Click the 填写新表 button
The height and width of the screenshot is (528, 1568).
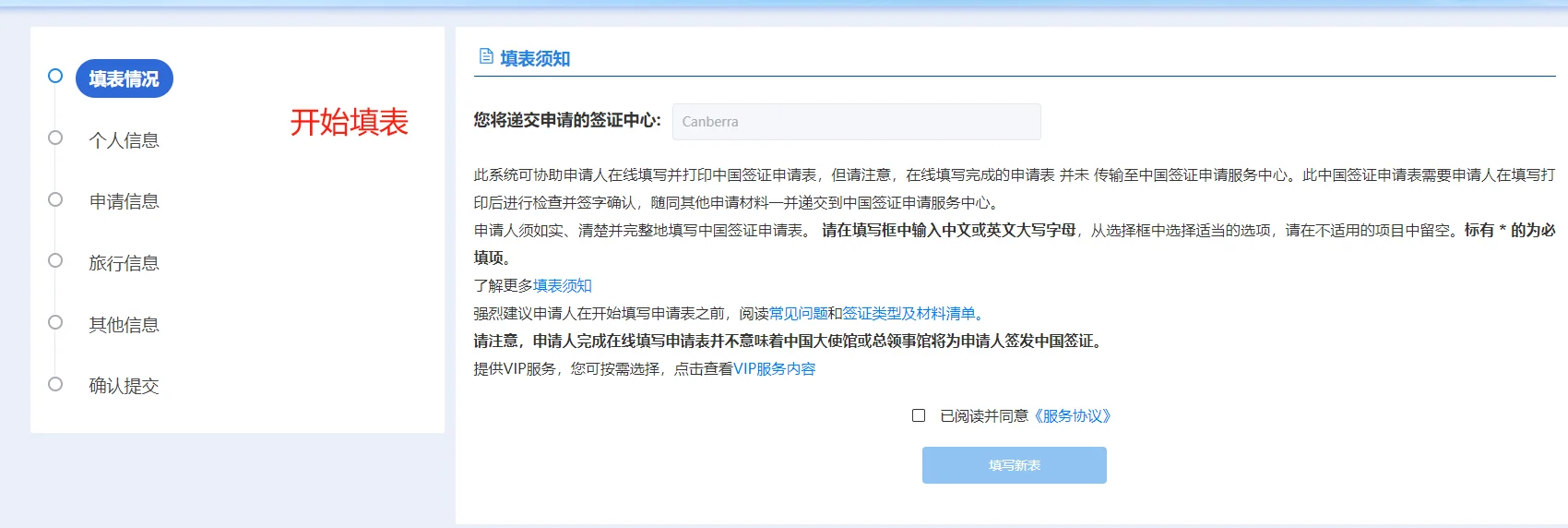click(x=1015, y=465)
